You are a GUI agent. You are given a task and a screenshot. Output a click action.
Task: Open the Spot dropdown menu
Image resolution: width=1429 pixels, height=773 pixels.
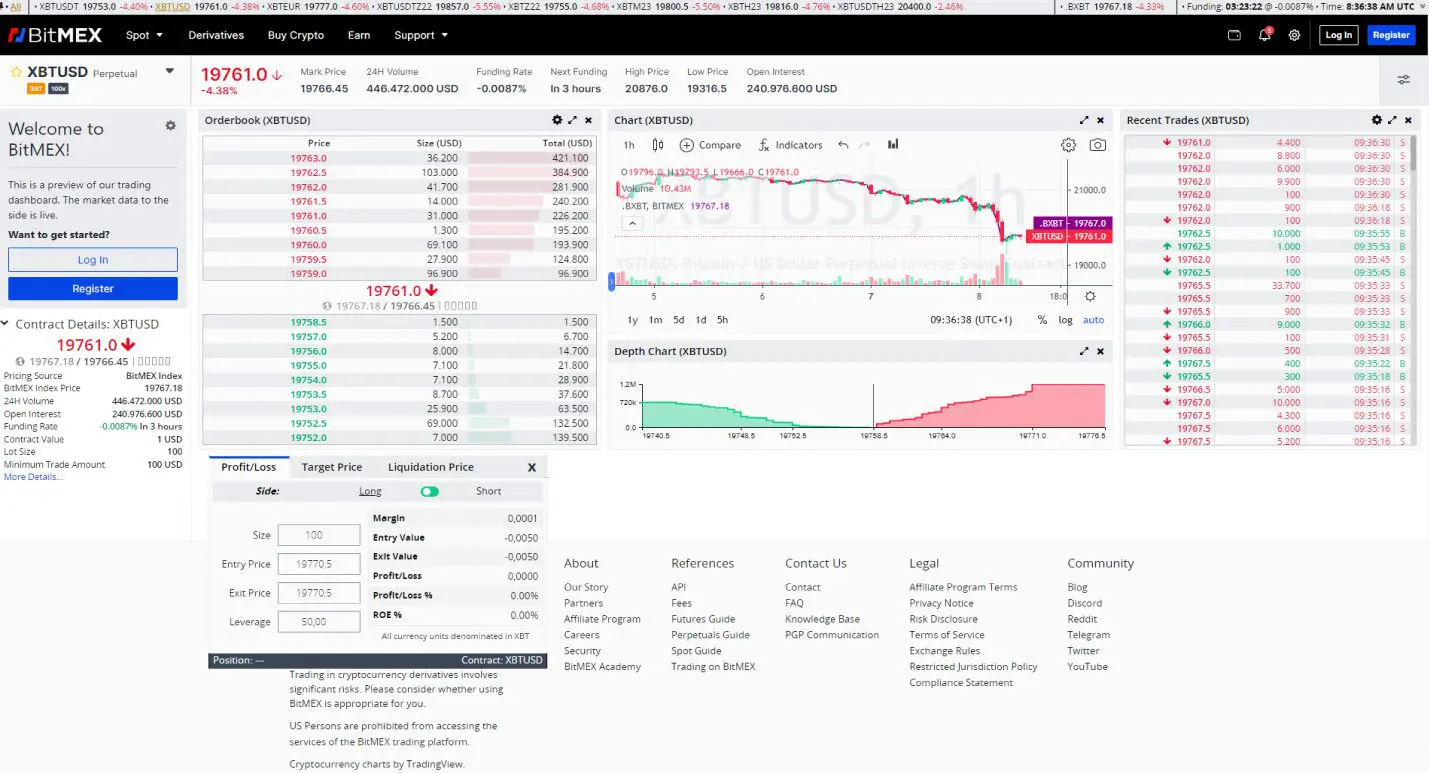pyautogui.click(x=144, y=35)
